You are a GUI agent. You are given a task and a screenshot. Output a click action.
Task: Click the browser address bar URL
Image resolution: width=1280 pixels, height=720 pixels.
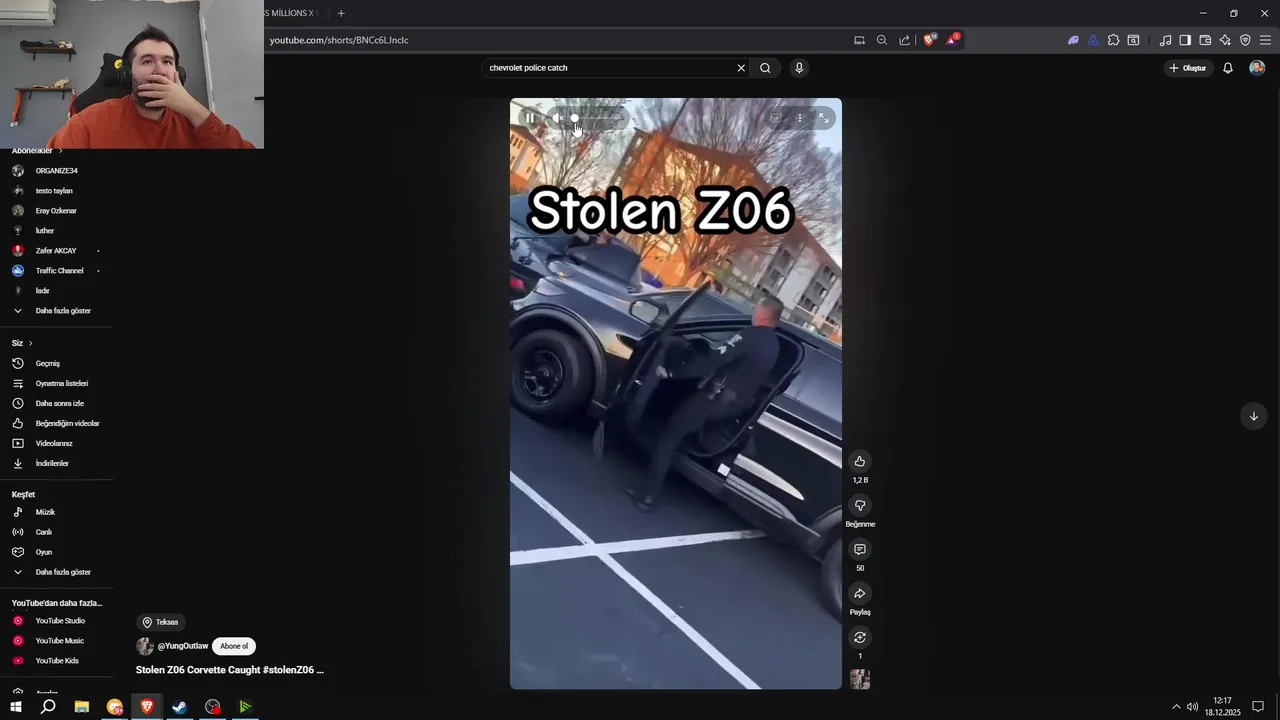pyautogui.click(x=339, y=40)
